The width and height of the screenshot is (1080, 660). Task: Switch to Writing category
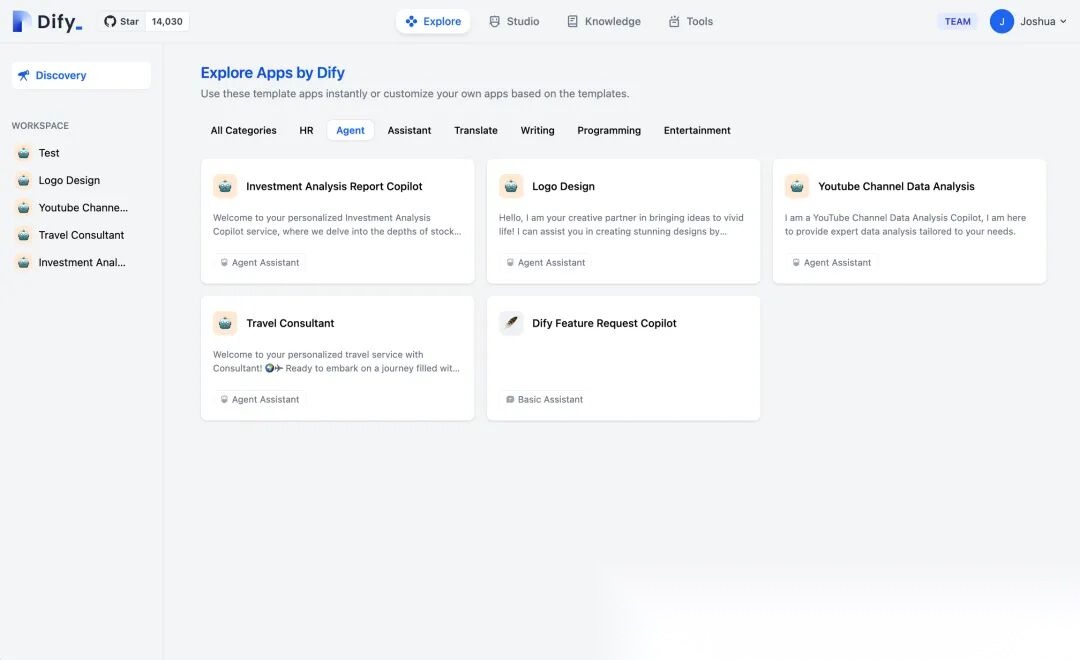tap(537, 130)
